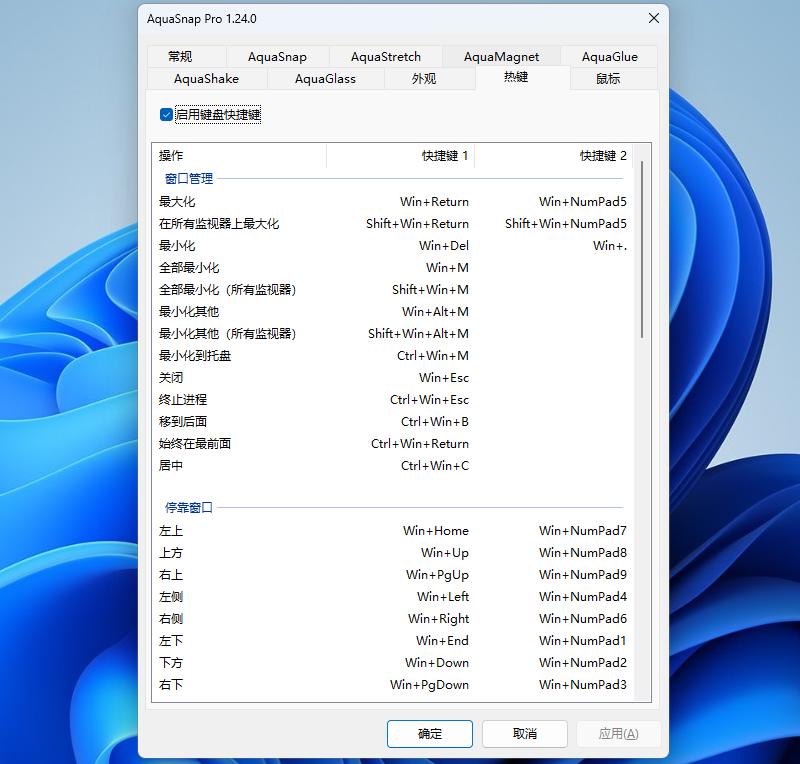This screenshot has height=764, width=800.
Task: Select the 最大化 row
Action: 393,202
